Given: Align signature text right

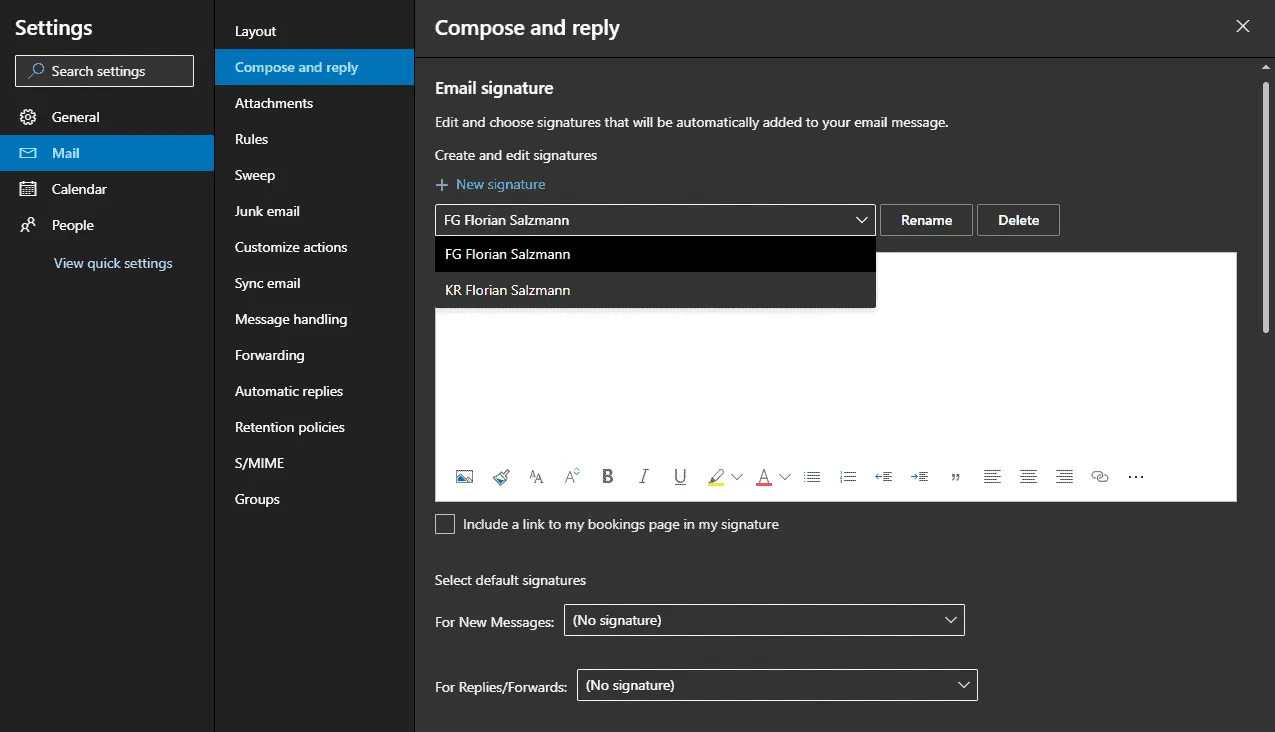Looking at the screenshot, I should coord(1064,477).
